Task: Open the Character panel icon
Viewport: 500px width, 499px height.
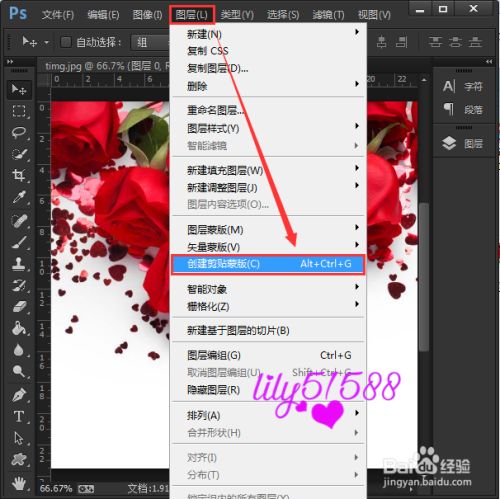Action: (x=449, y=86)
